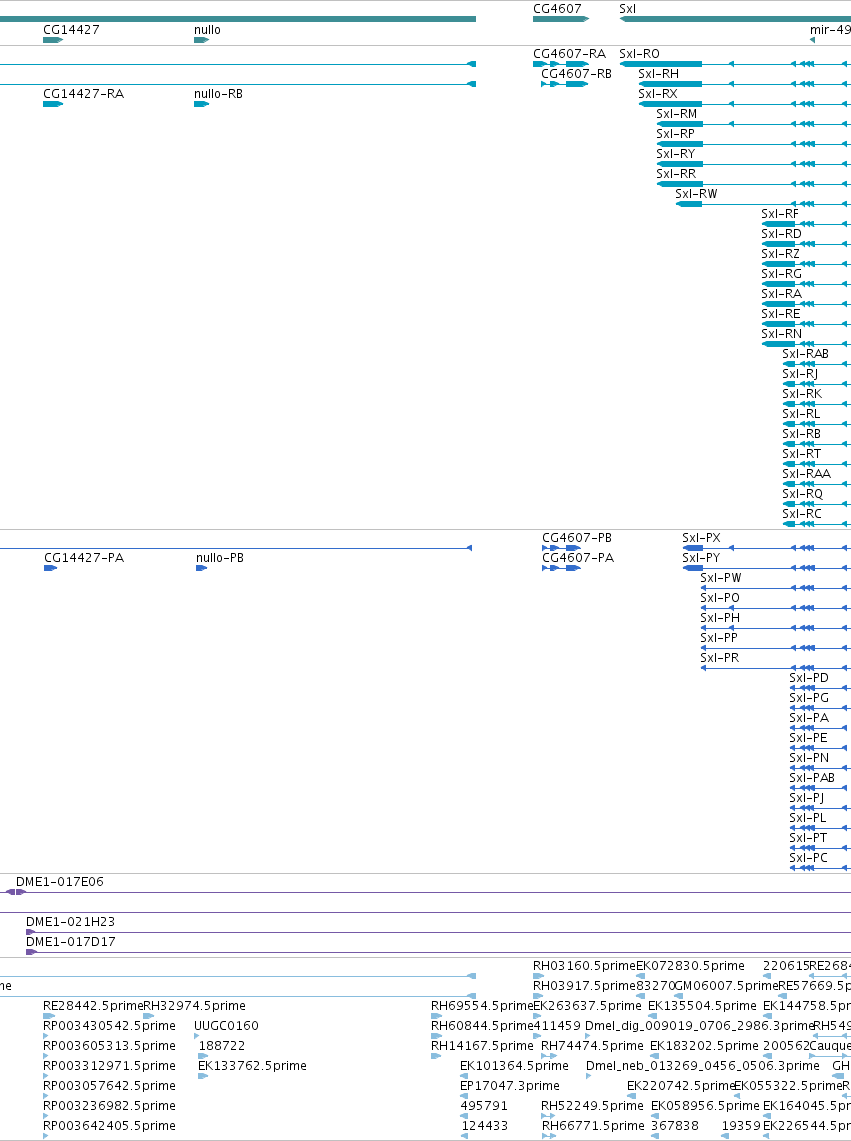Select transcript CG4607-RA
Viewport: 851px width, 1141px height.
569,54
